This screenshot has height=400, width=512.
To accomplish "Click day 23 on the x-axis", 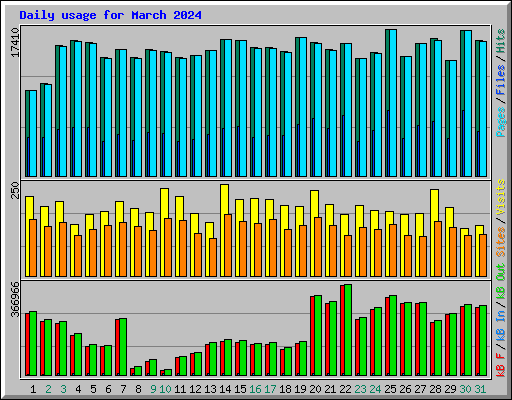I will (x=360, y=389).
